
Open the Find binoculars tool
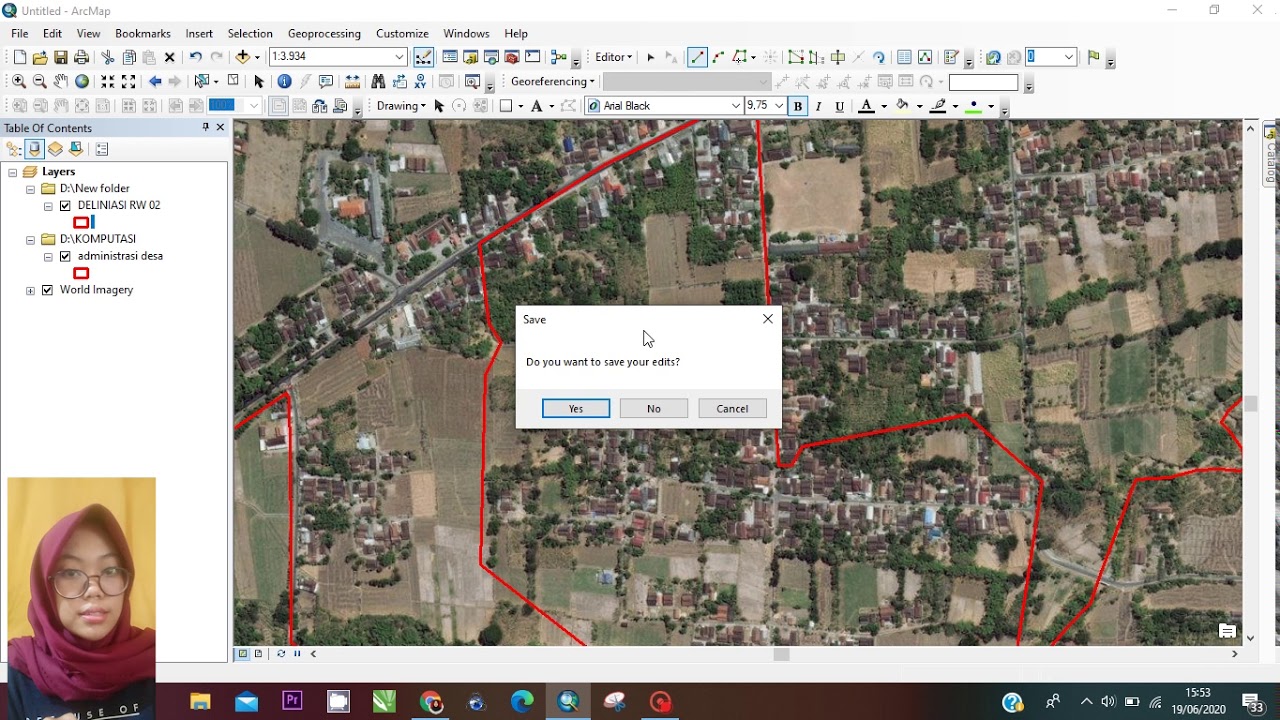click(378, 82)
